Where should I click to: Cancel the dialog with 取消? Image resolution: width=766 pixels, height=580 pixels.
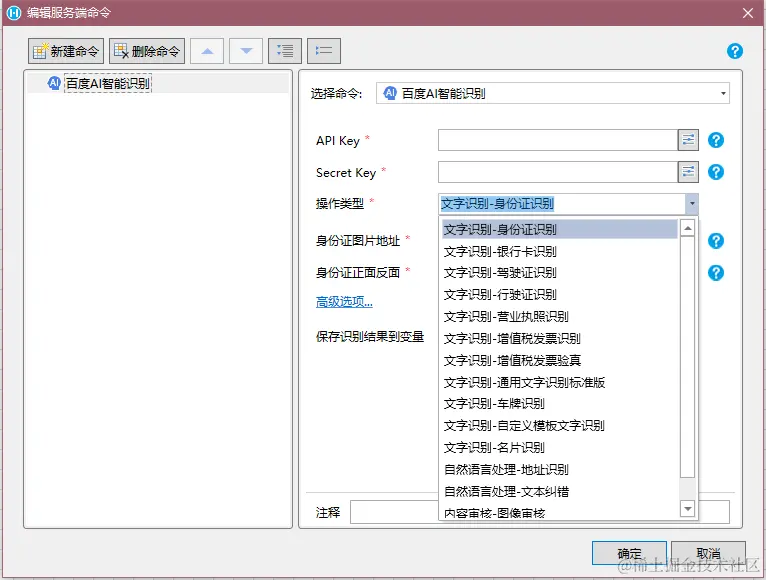pyautogui.click(x=708, y=553)
